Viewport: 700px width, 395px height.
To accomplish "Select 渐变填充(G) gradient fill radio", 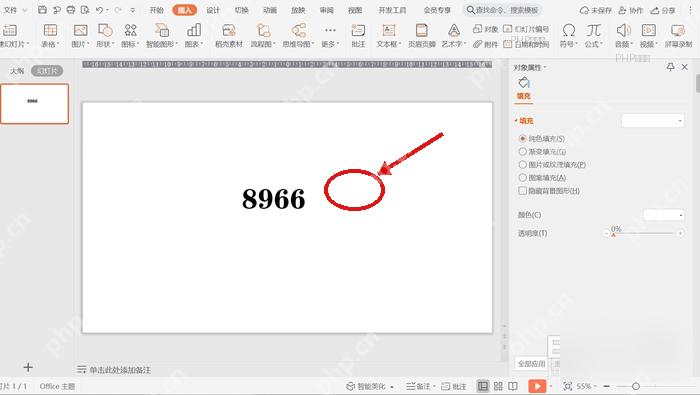I will pos(522,152).
